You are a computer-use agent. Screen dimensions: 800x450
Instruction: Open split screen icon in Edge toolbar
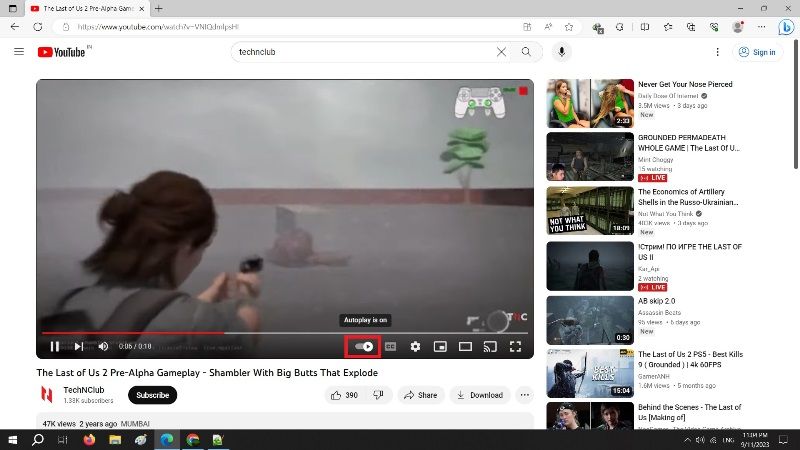[x=645, y=27]
